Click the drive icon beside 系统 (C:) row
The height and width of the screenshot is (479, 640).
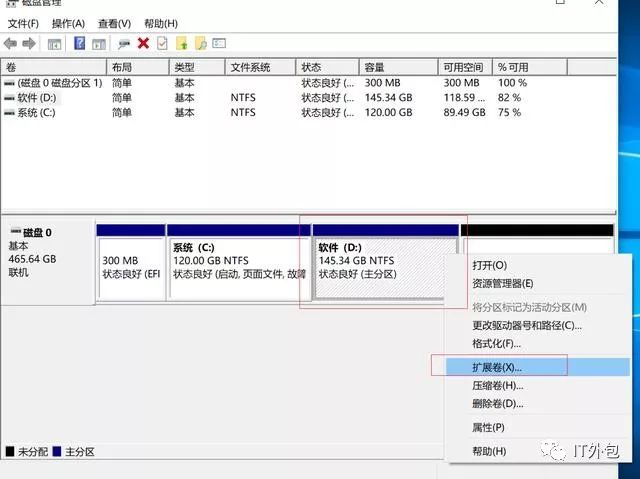[x=9, y=113]
